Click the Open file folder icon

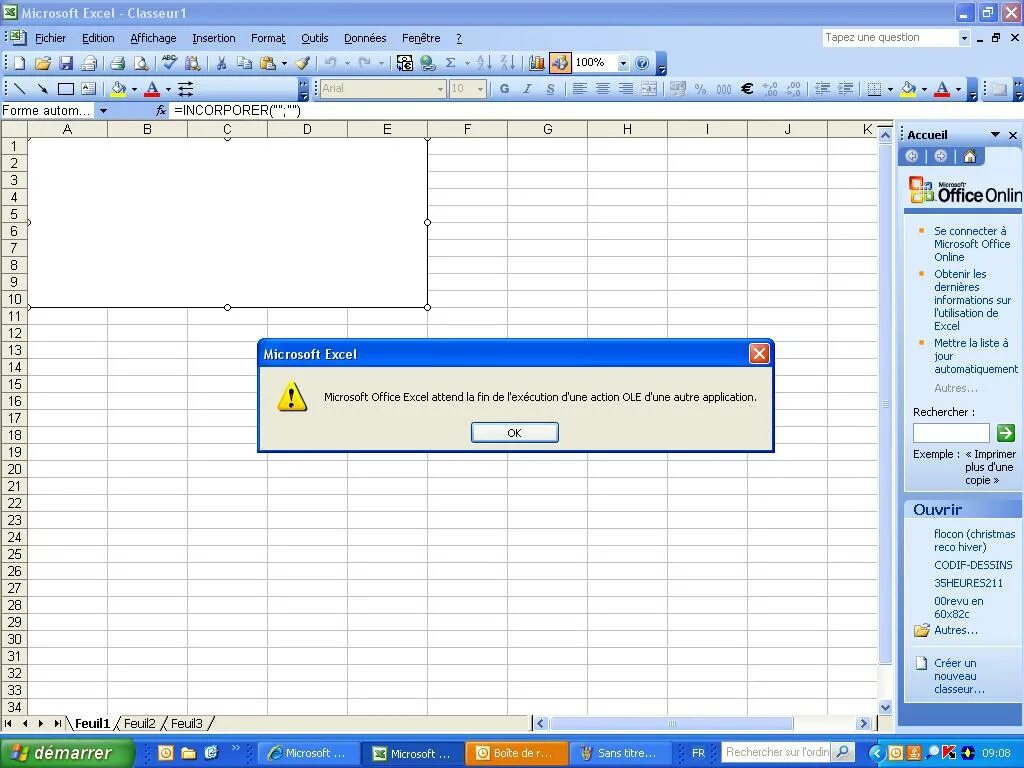point(42,63)
